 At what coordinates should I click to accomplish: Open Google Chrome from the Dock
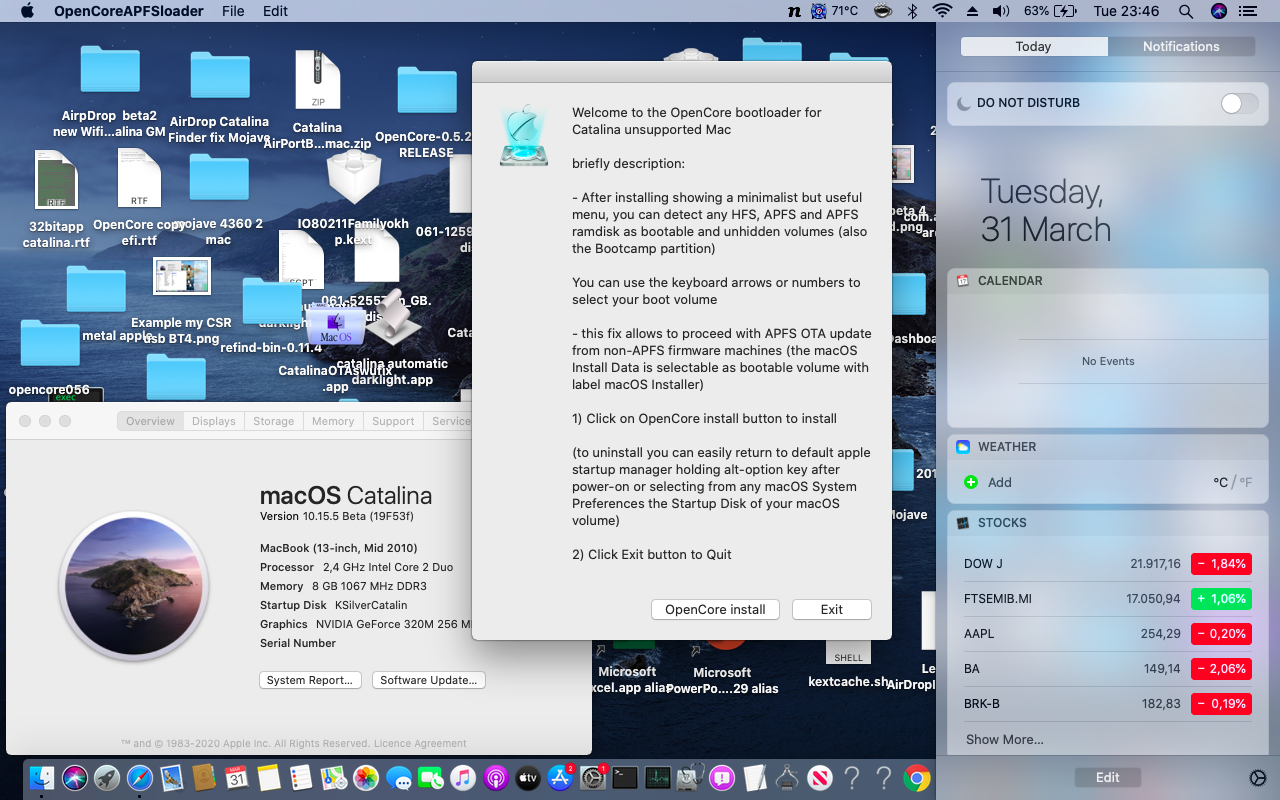[x=916, y=777]
